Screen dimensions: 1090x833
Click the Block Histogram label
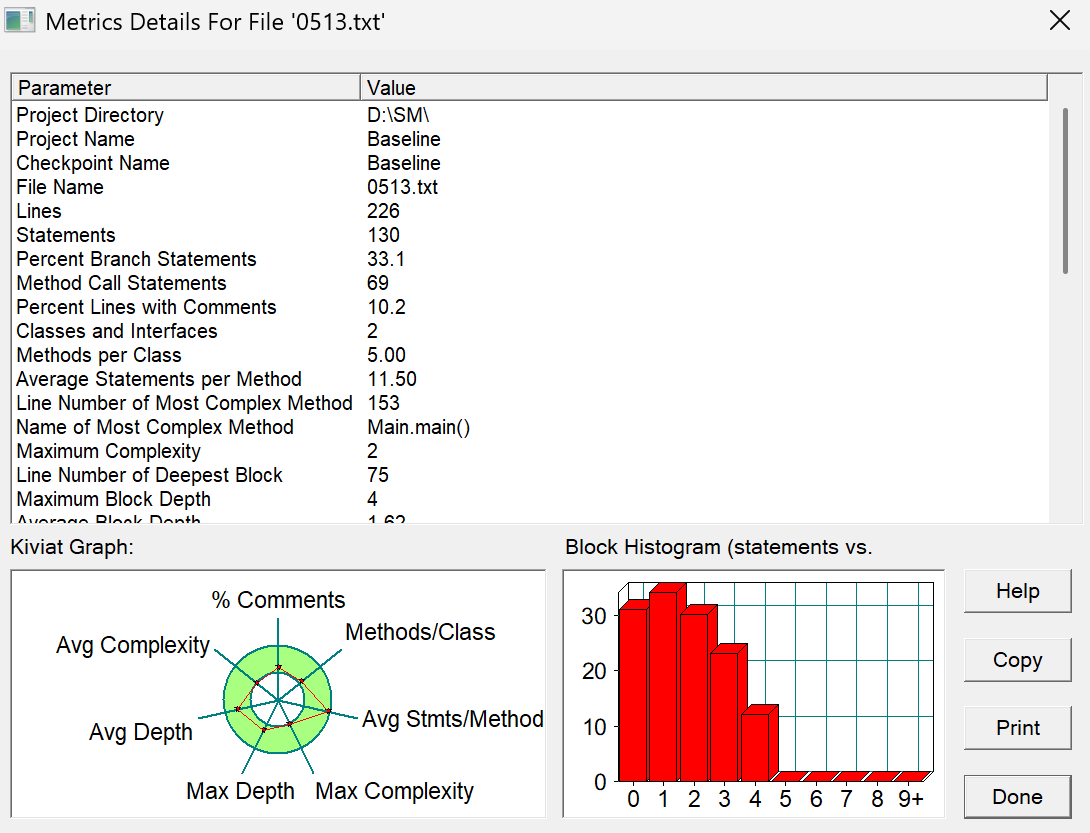[x=718, y=547]
